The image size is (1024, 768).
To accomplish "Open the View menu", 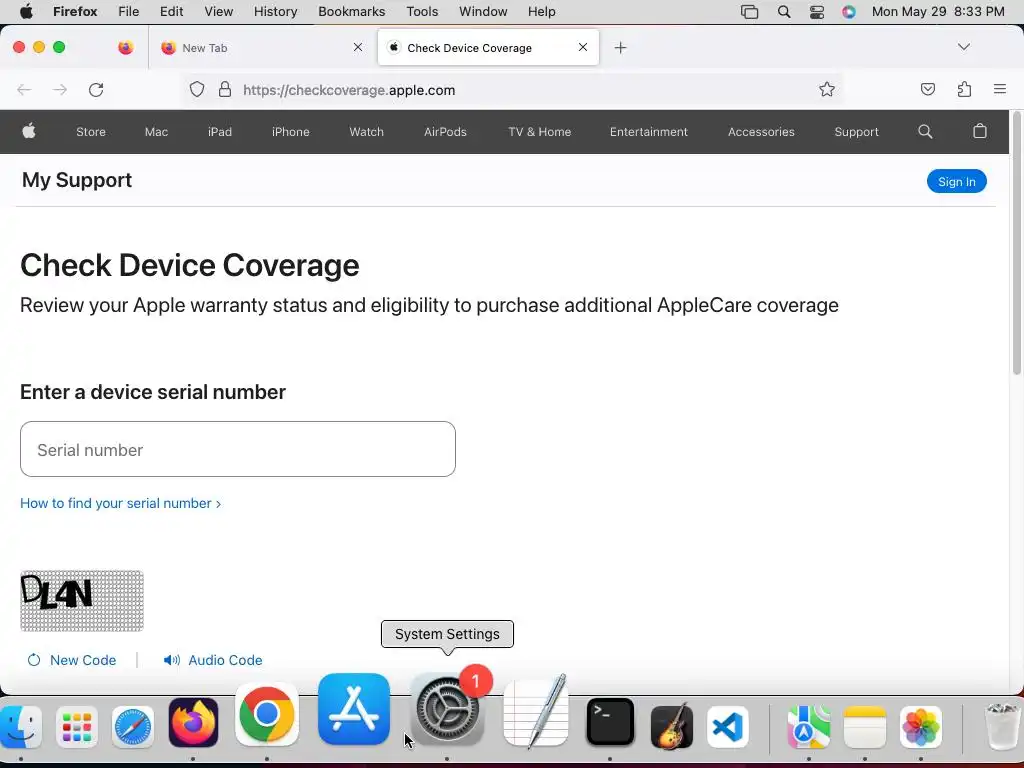I will tap(218, 12).
